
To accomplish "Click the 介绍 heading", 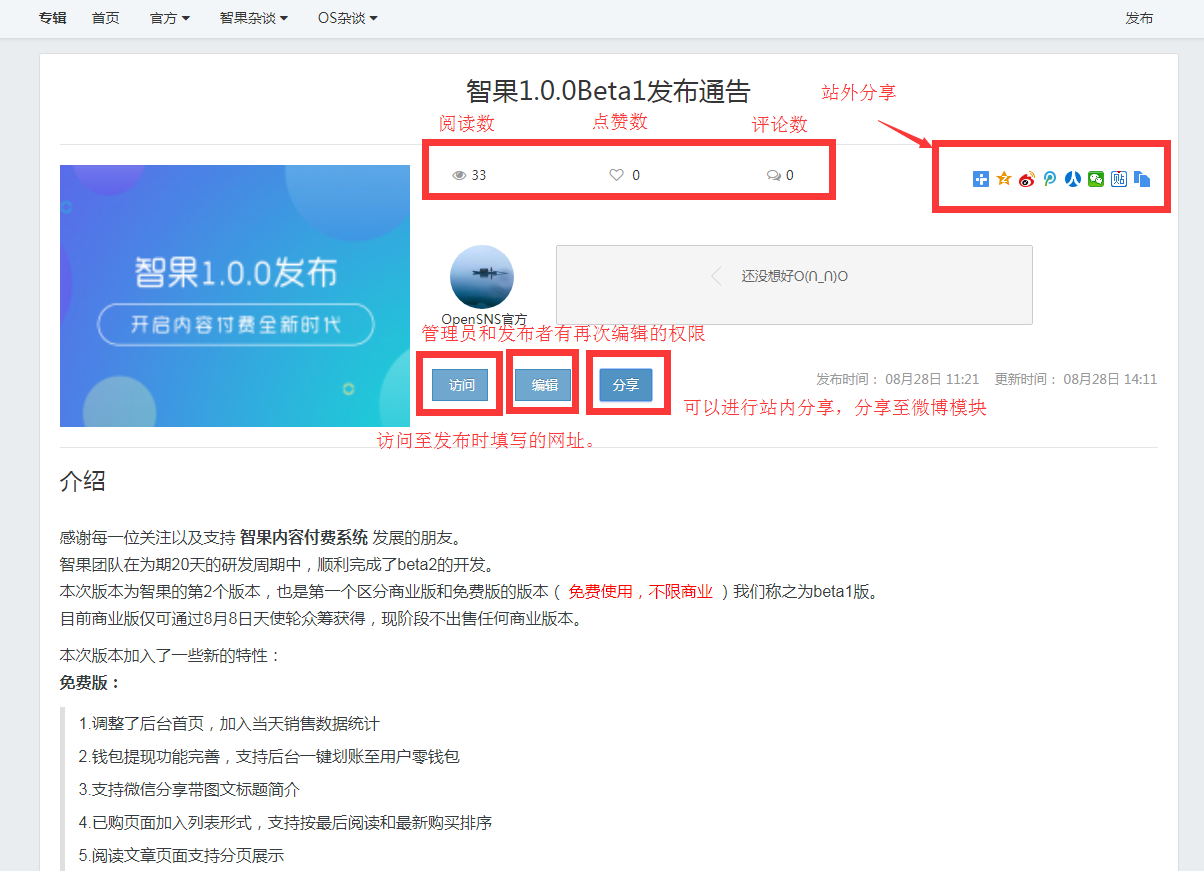I will (83, 481).
